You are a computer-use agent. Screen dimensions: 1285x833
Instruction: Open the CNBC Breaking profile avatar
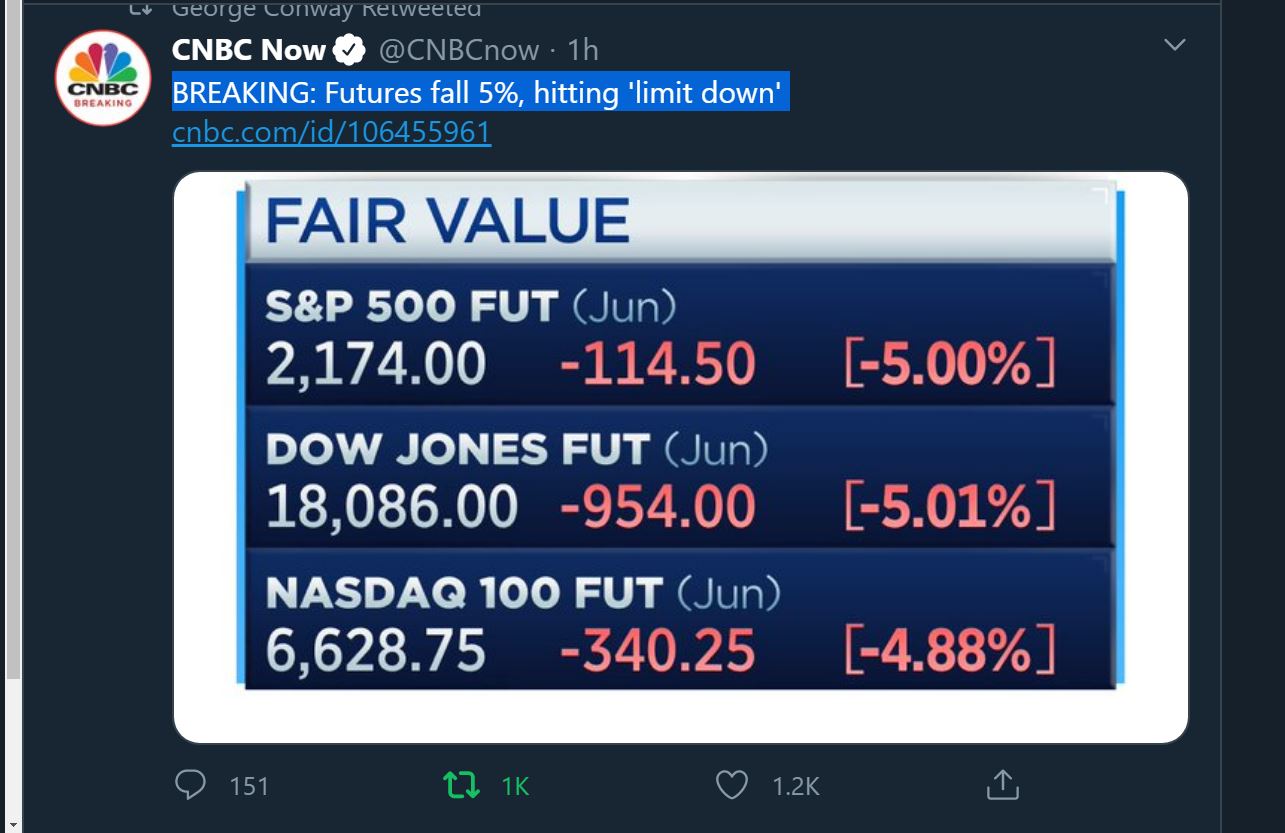[102, 78]
